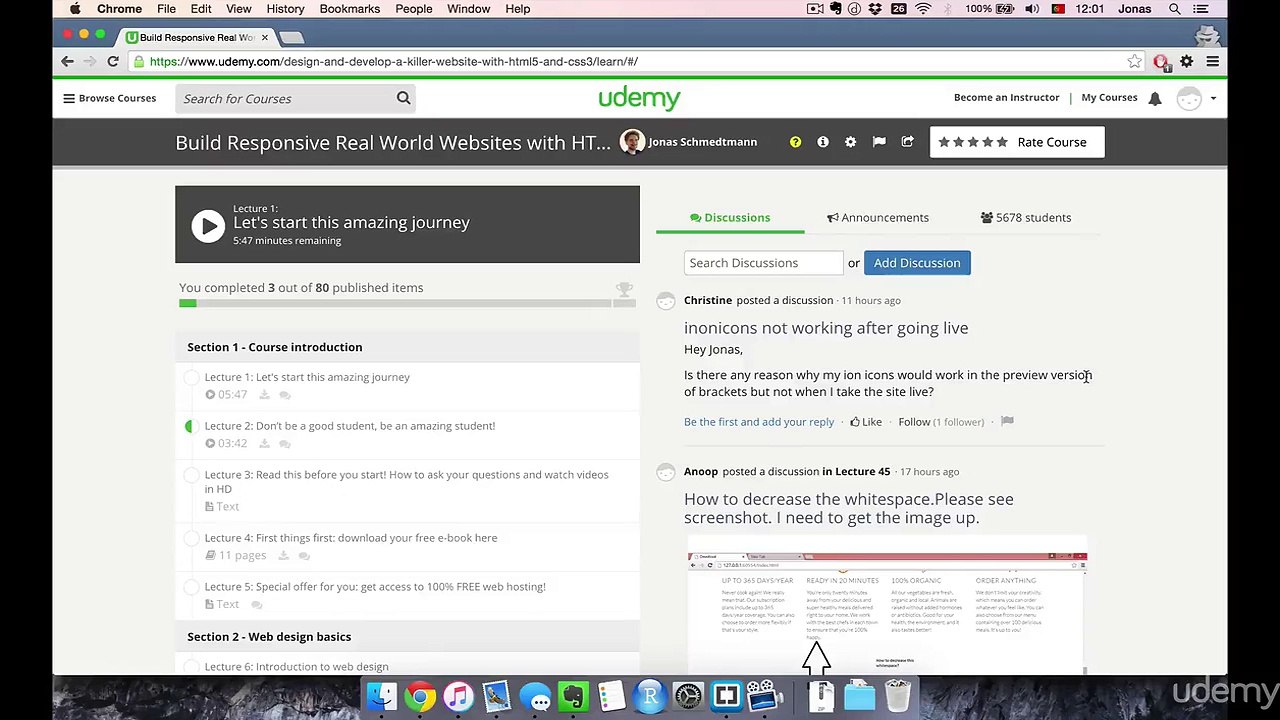Toggle completion circle for Lecture 1
The height and width of the screenshot is (720, 1280).
click(x=191, y=377)
